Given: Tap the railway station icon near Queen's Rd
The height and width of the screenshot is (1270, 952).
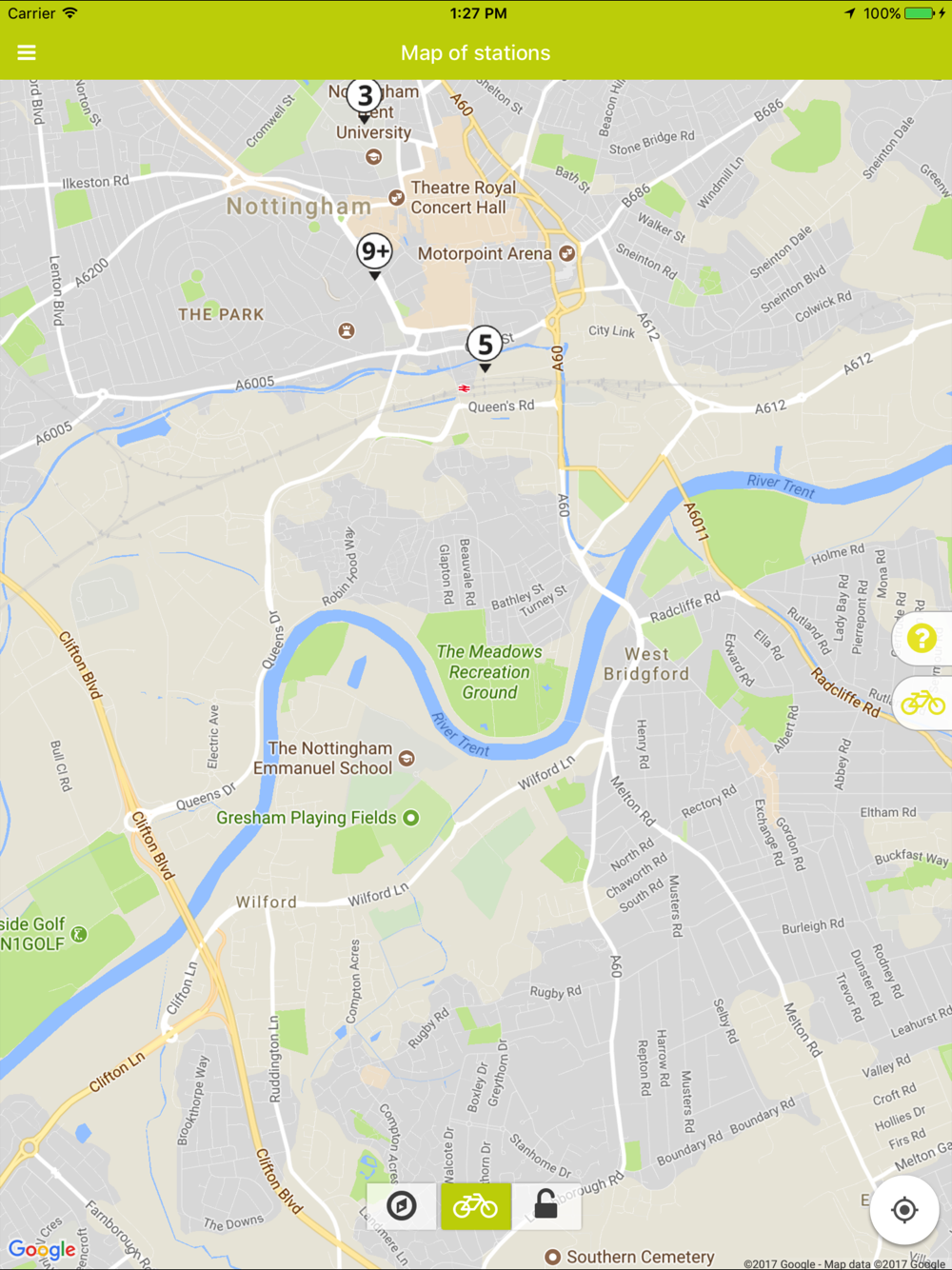Looking at the screenshot, I should click(x=465, y=388).
